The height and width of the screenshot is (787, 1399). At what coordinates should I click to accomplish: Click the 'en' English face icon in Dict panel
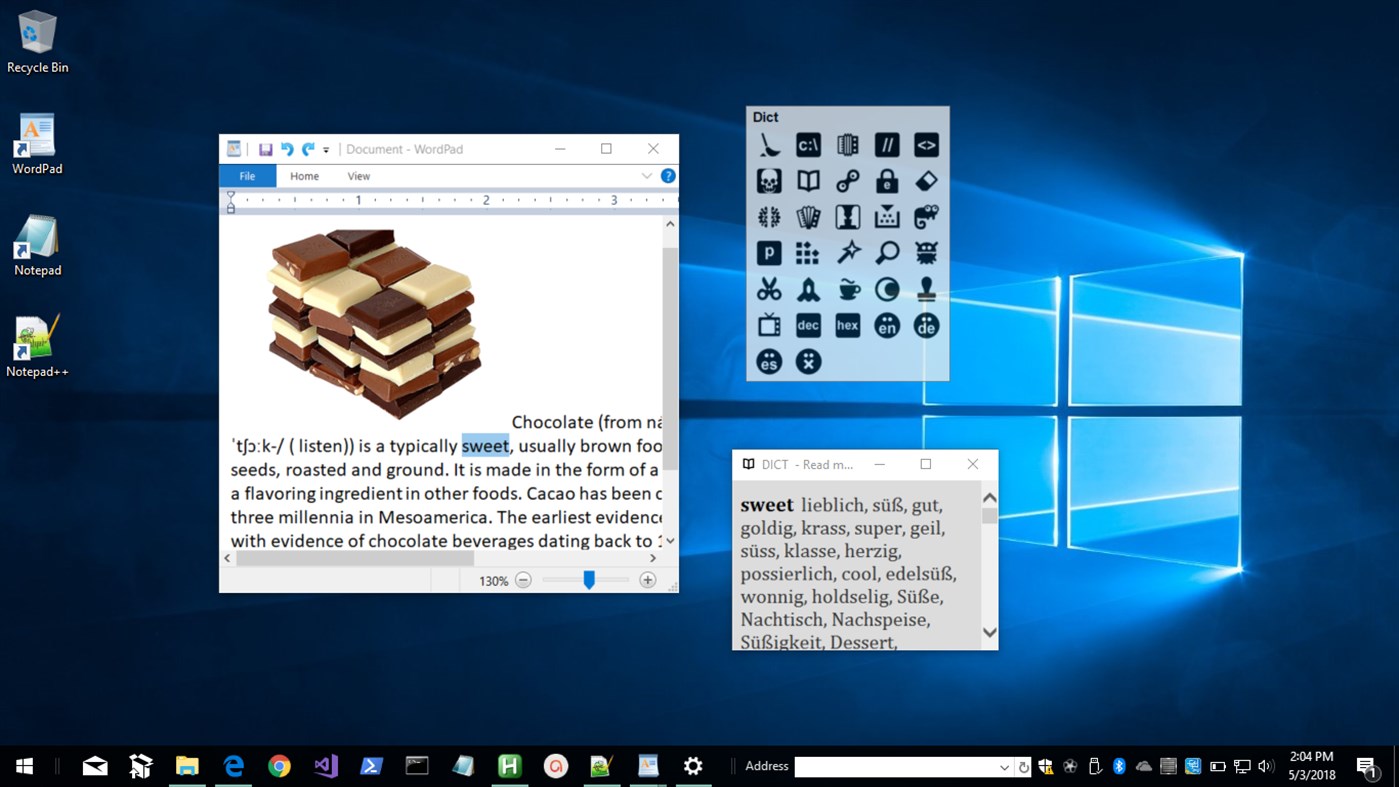click(x=887, y=325)
